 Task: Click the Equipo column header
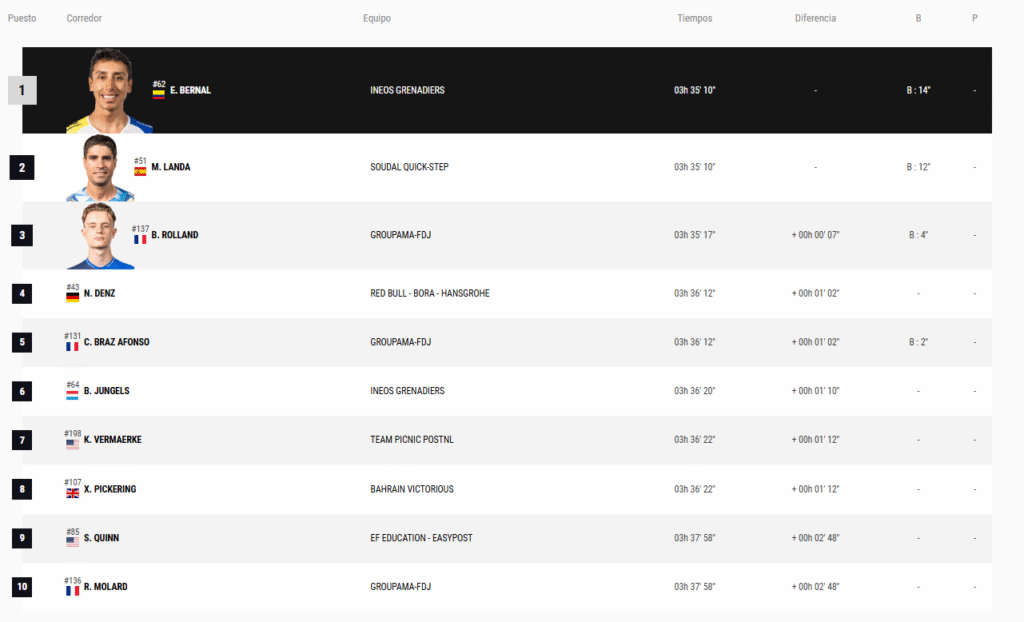(377, 19)
